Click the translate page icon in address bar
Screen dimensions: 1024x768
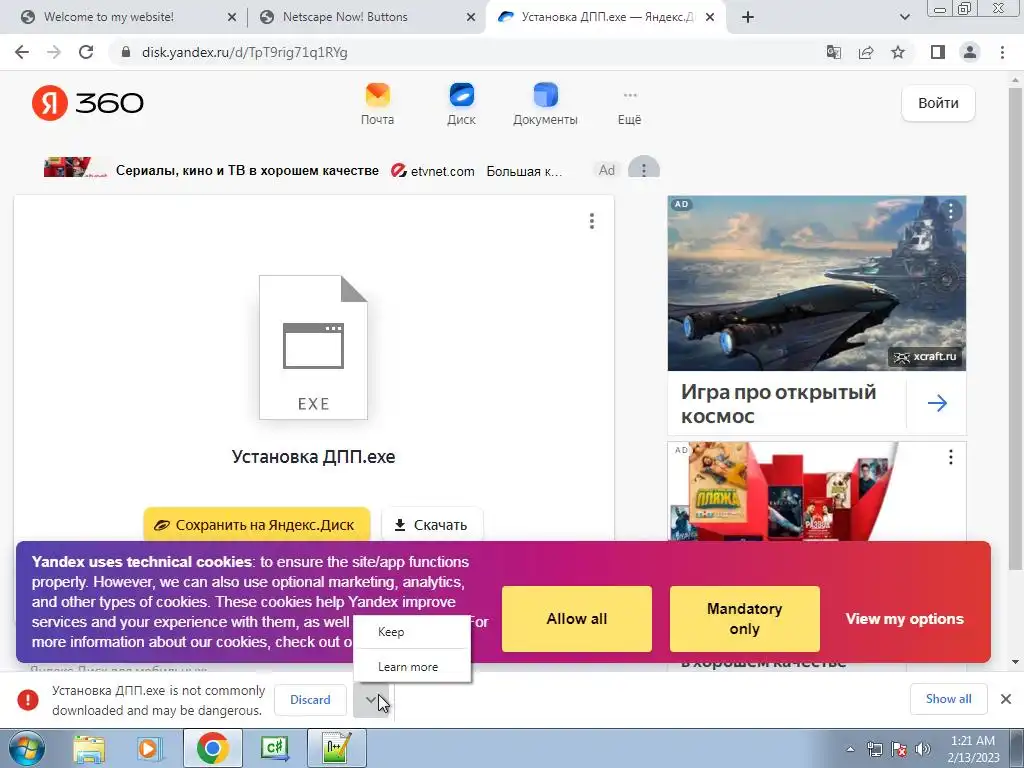point(834,52)
